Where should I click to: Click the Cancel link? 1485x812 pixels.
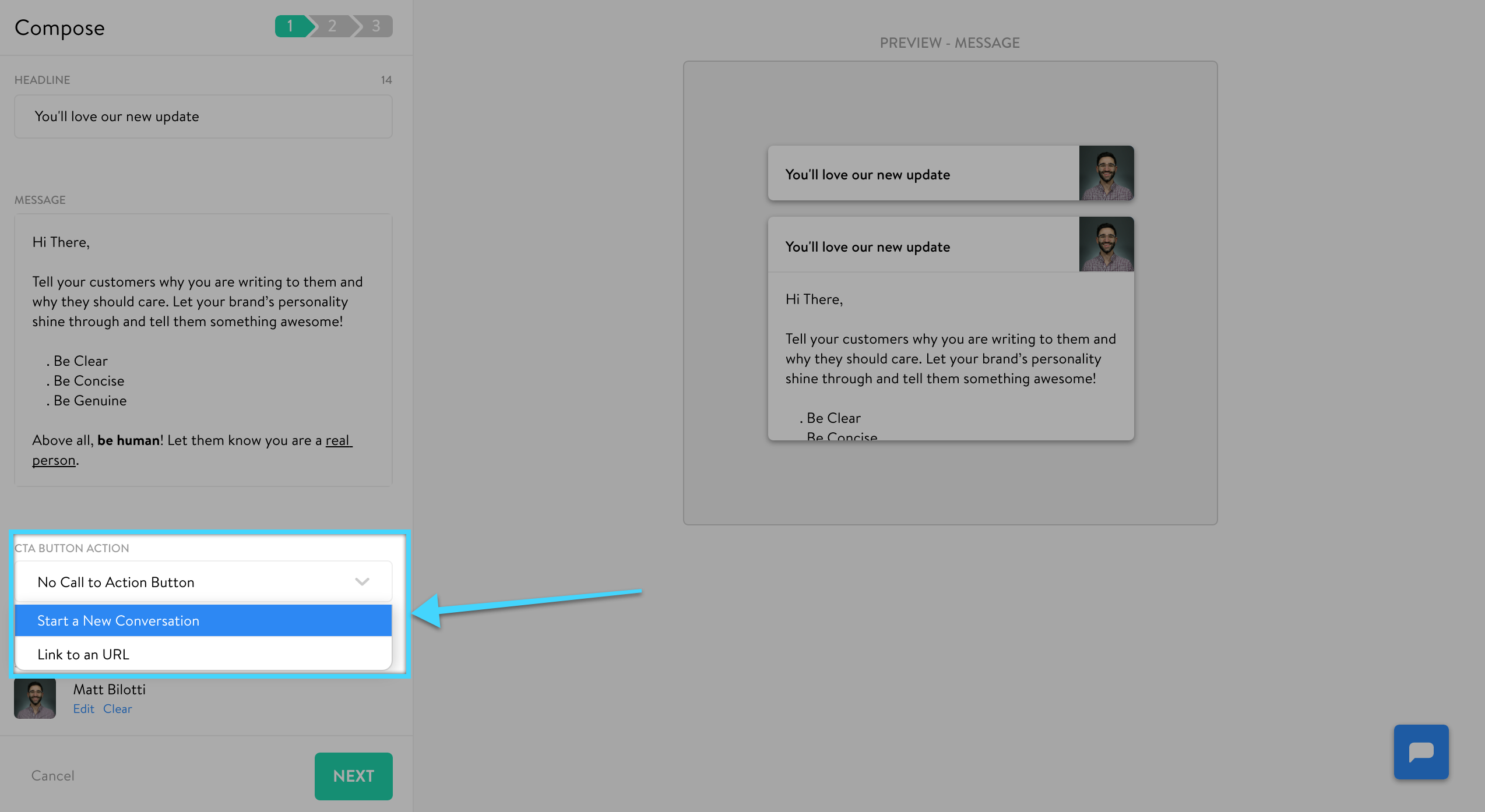click(53, 776)
